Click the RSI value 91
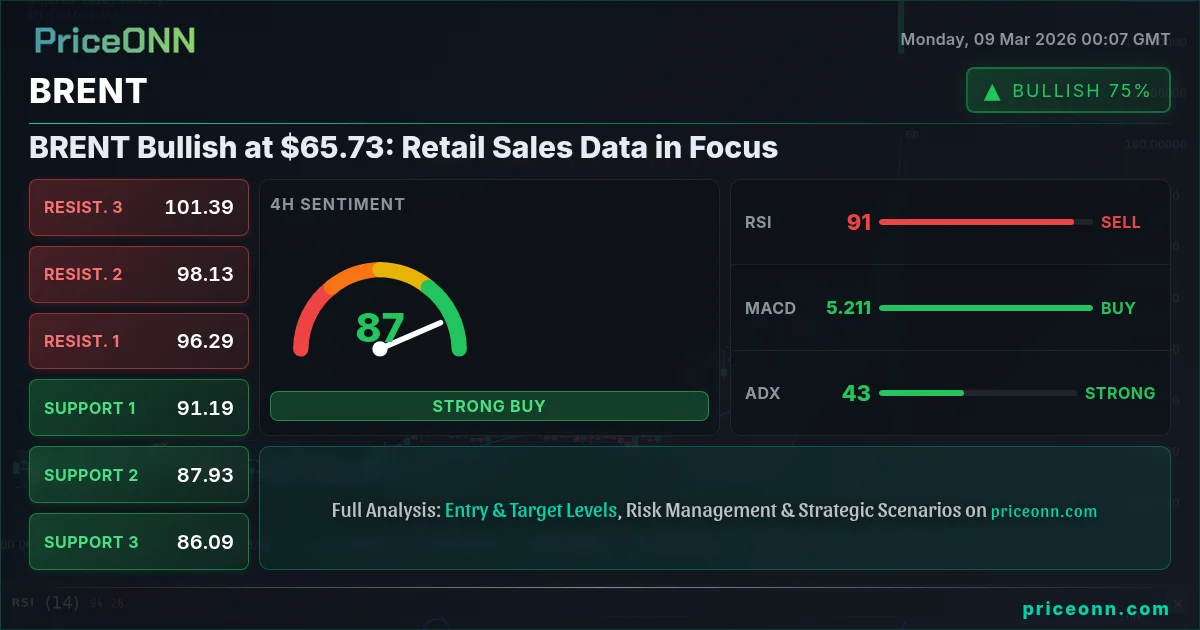 pos(859,222)
